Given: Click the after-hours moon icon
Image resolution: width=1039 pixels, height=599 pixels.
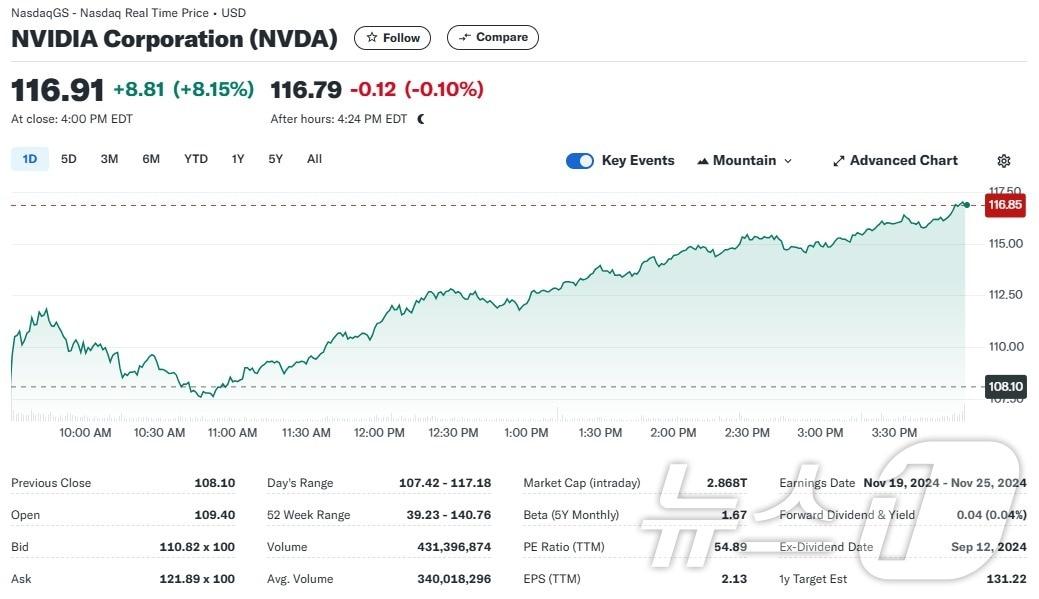Looking at the screenshot, I should click(x=421, y=119).
